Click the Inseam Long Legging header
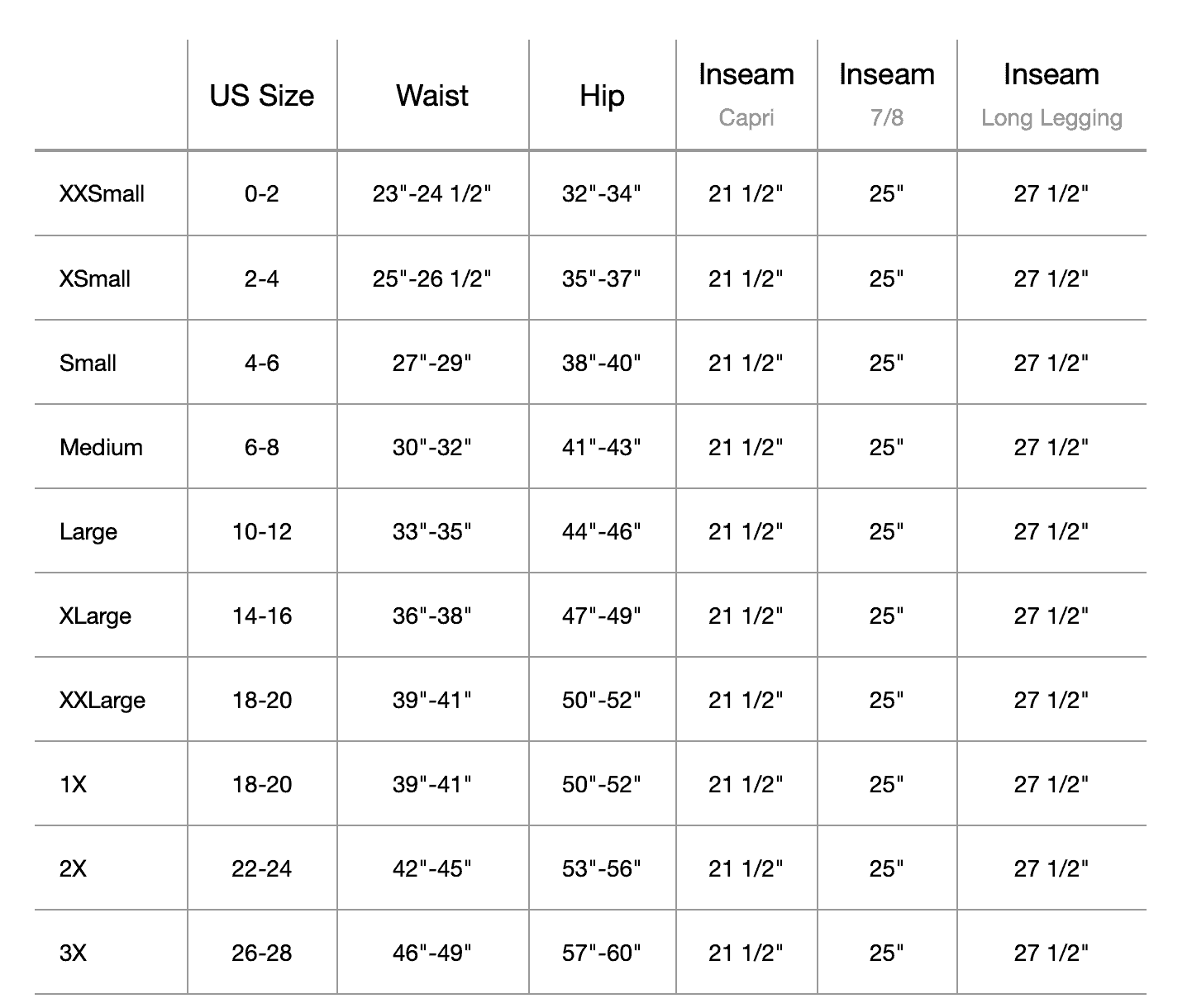This screenshot has height=1008, width=1192. coord(1051,95)
